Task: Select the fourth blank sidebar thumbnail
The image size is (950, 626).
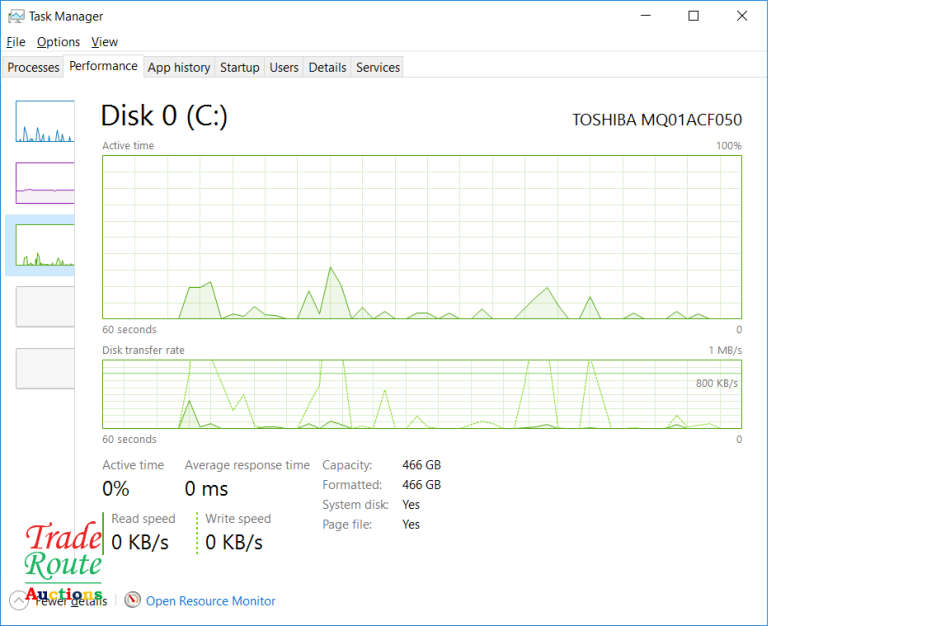Action: pyautogui.click(x=45, y=306)
